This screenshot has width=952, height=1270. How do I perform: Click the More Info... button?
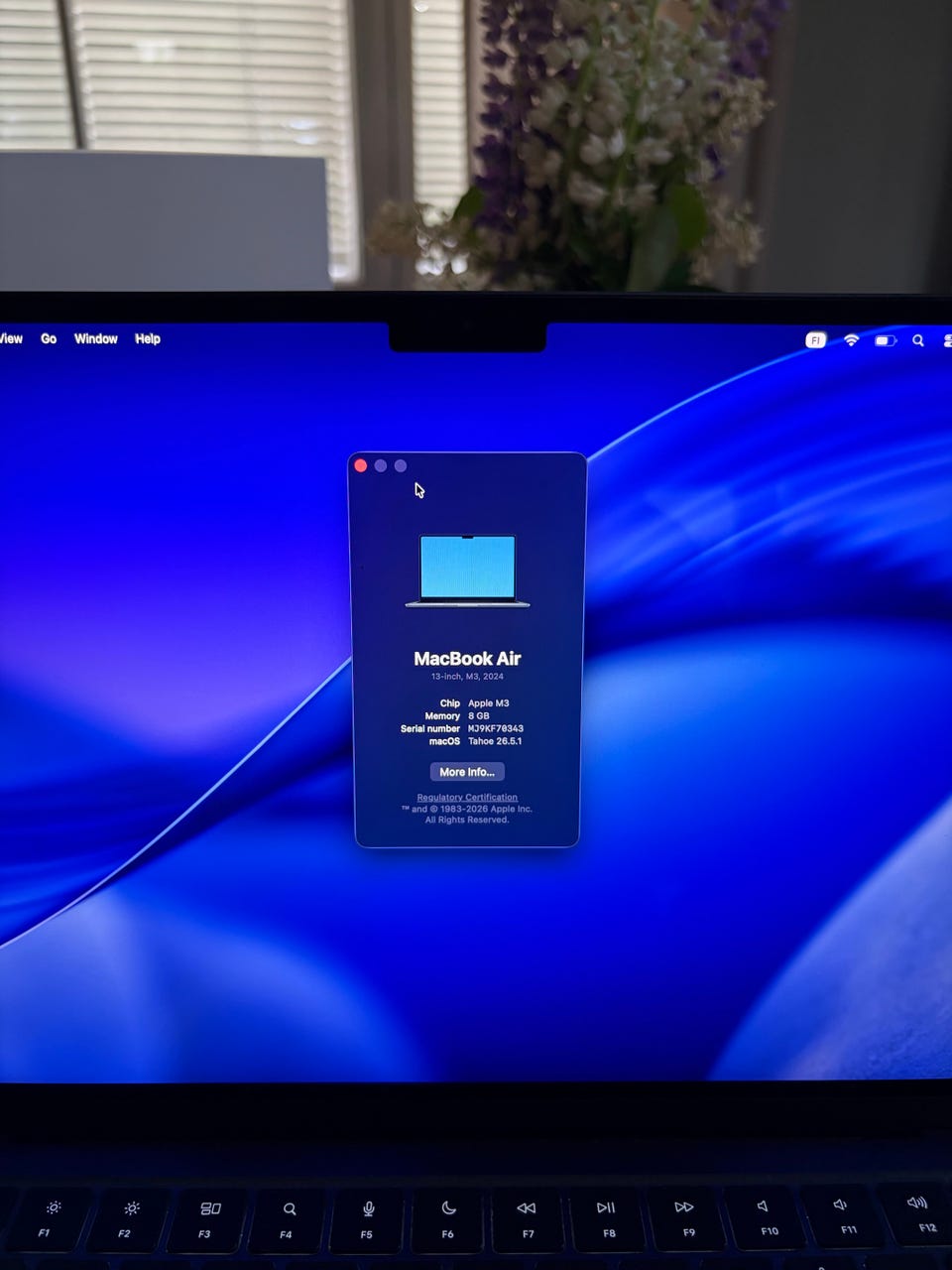coord(467,772)
